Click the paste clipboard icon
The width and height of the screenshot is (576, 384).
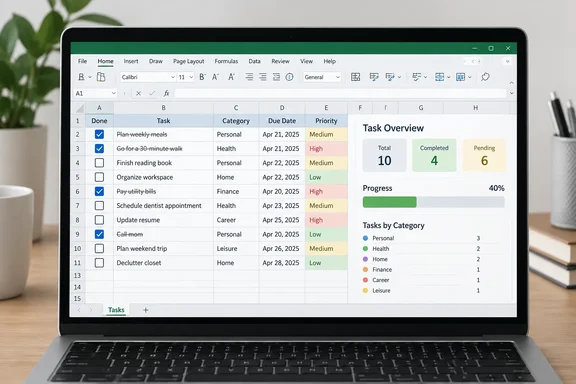click(x=101, y=77)
